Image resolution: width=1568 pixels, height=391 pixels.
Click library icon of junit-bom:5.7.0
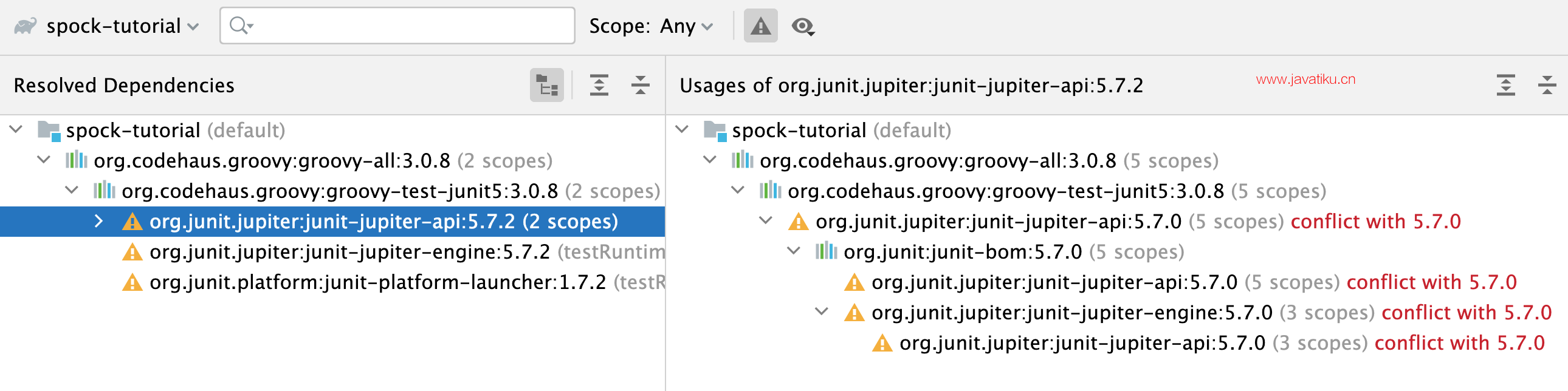tap(826, 251)
